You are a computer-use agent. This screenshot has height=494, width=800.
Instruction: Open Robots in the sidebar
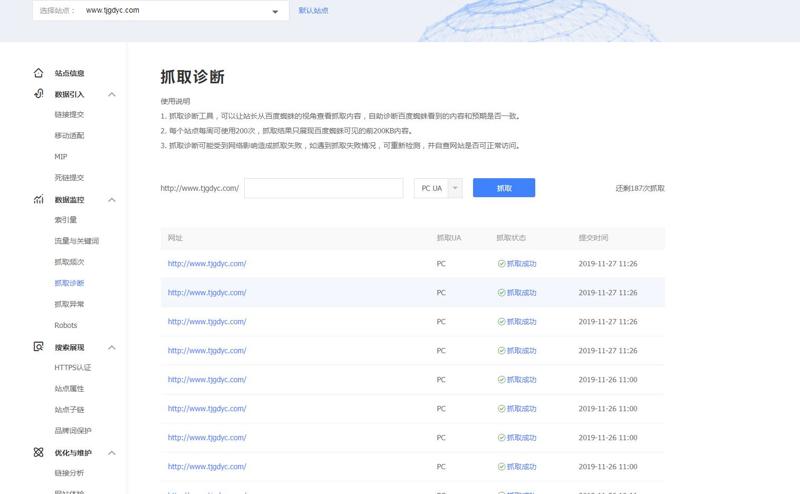[66, 325]
